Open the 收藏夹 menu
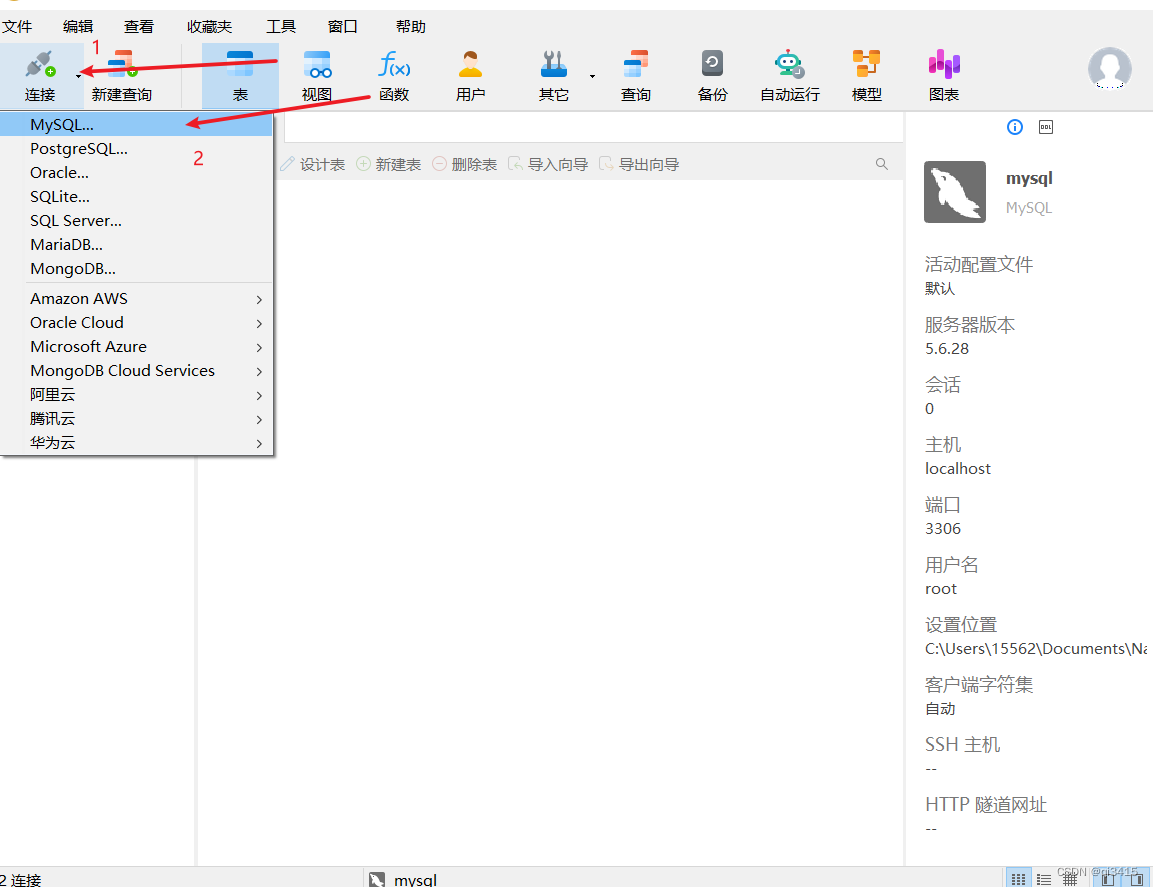The width and height of the screenshot is (1153, 887). (x=210, y=27)
